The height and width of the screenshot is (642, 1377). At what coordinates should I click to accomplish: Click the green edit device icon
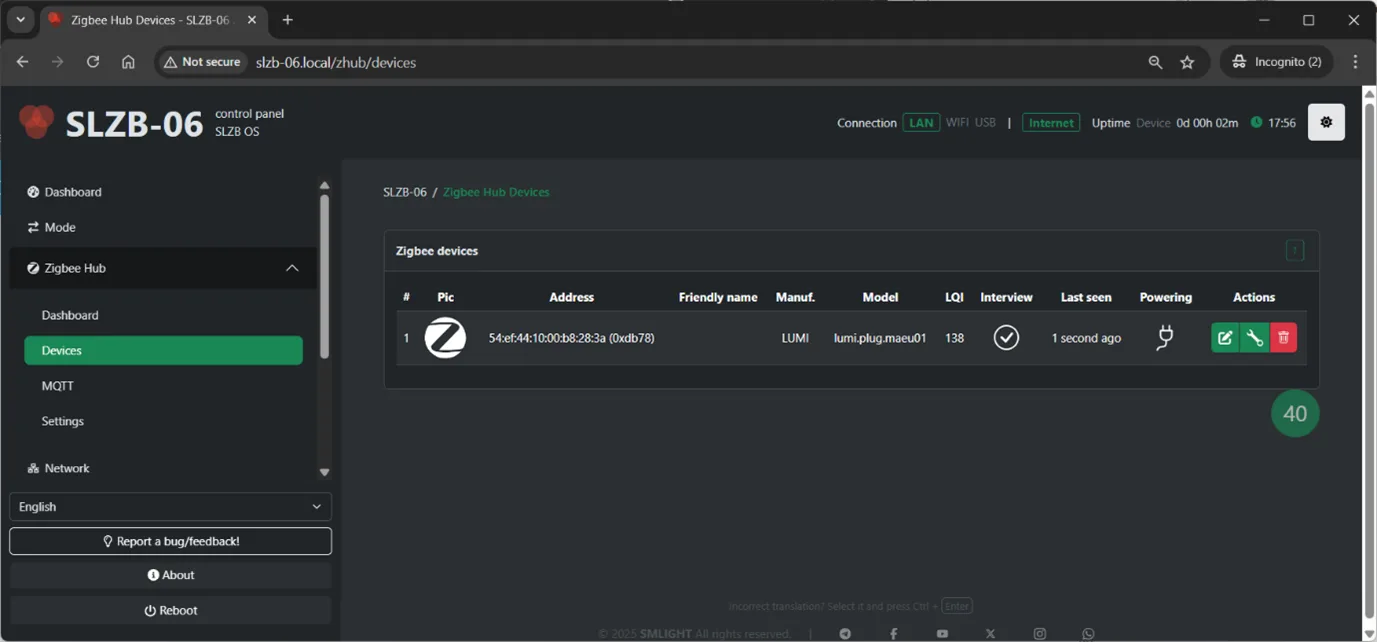[1225, 338]
